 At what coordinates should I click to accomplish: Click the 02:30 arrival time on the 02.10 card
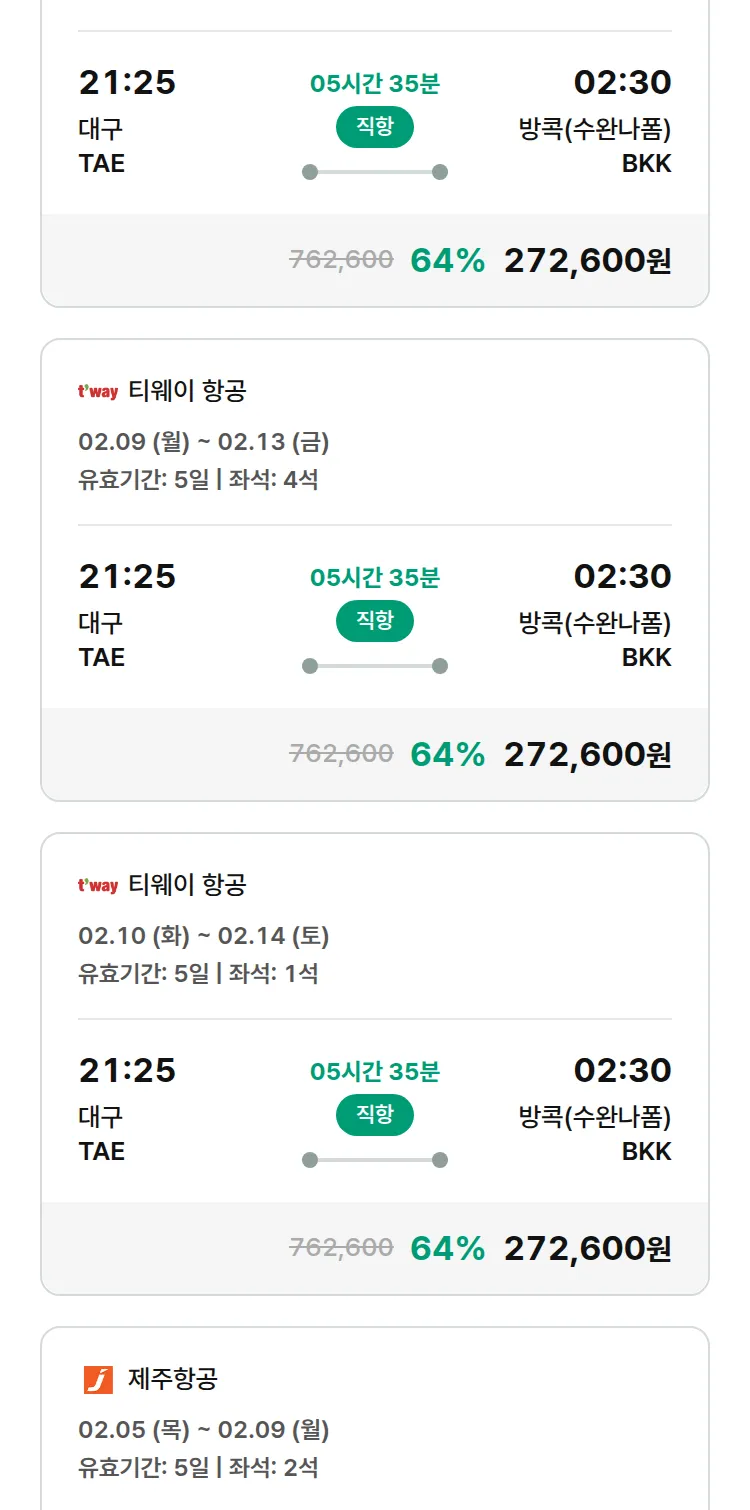point(622,1071)
